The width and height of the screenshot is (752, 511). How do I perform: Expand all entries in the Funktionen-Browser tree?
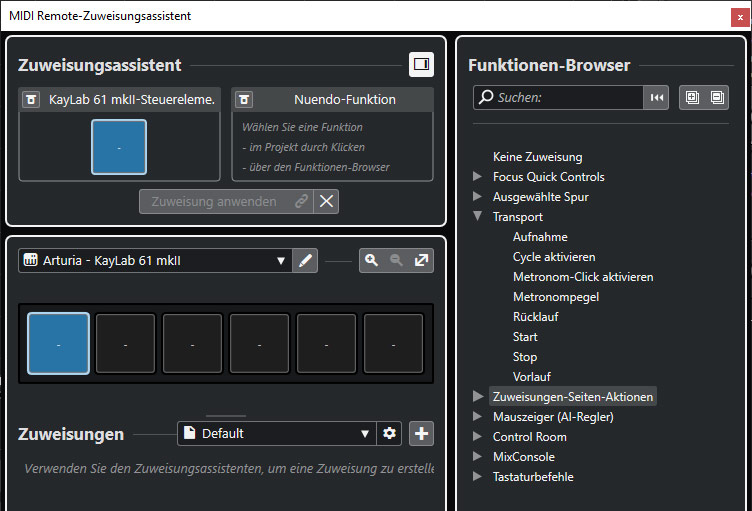[x=691, y=97]
